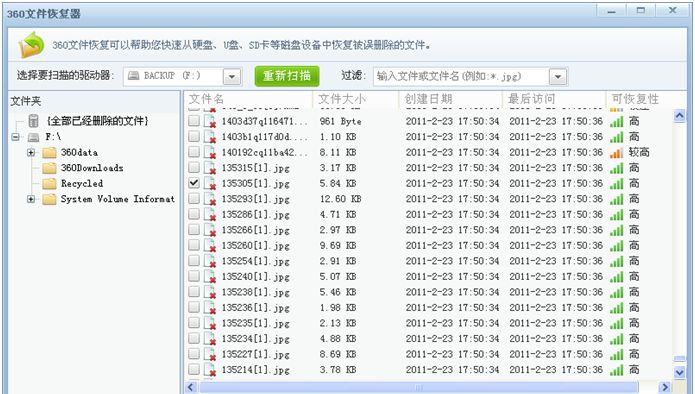Click the horizontal scrollbar left arrow
695x394 pixels.
pyautogui.click(x=191, y=387)
